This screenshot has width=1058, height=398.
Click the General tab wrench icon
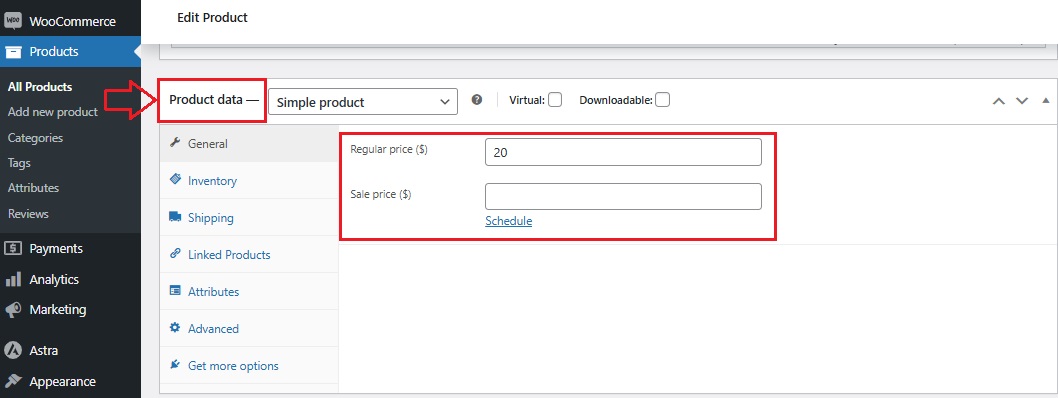175,143
